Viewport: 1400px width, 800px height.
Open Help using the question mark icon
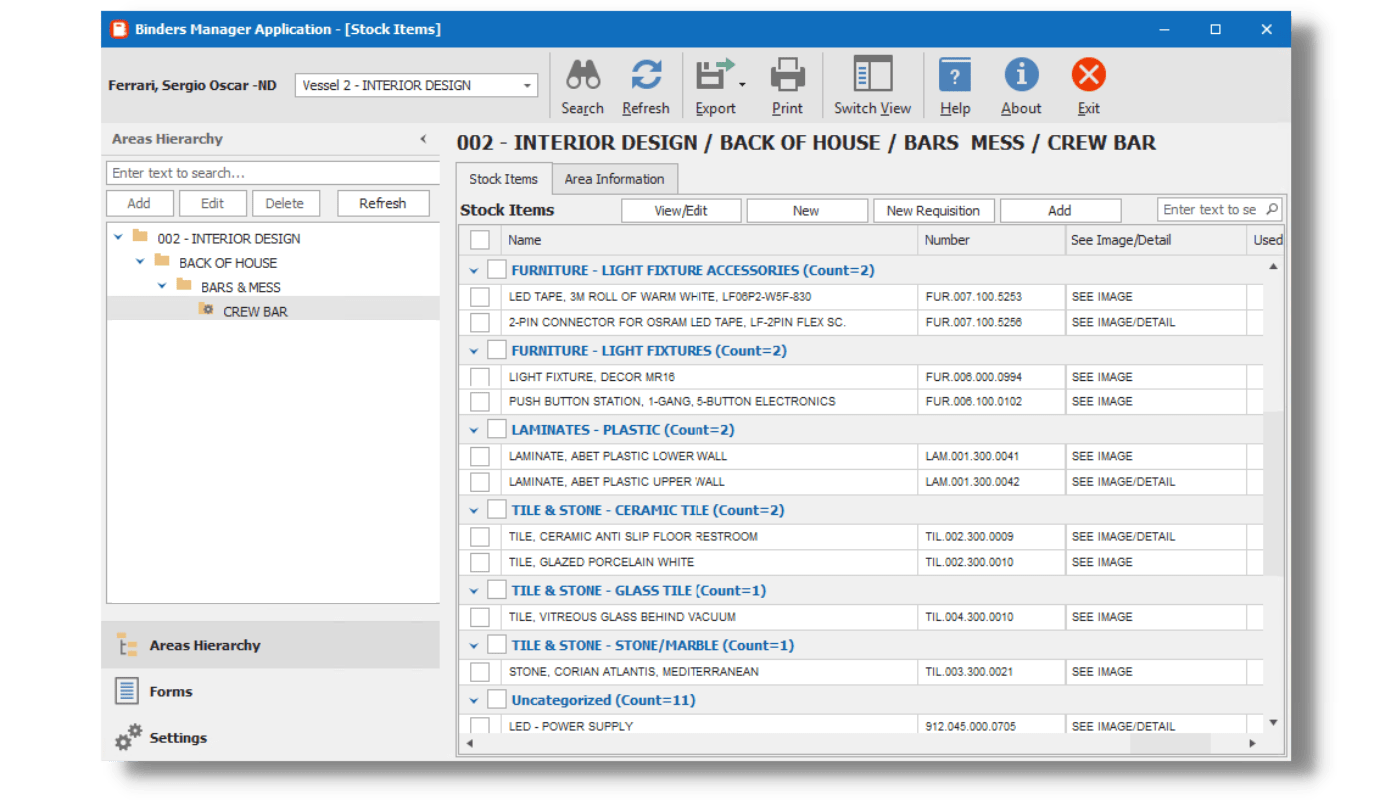953,85
